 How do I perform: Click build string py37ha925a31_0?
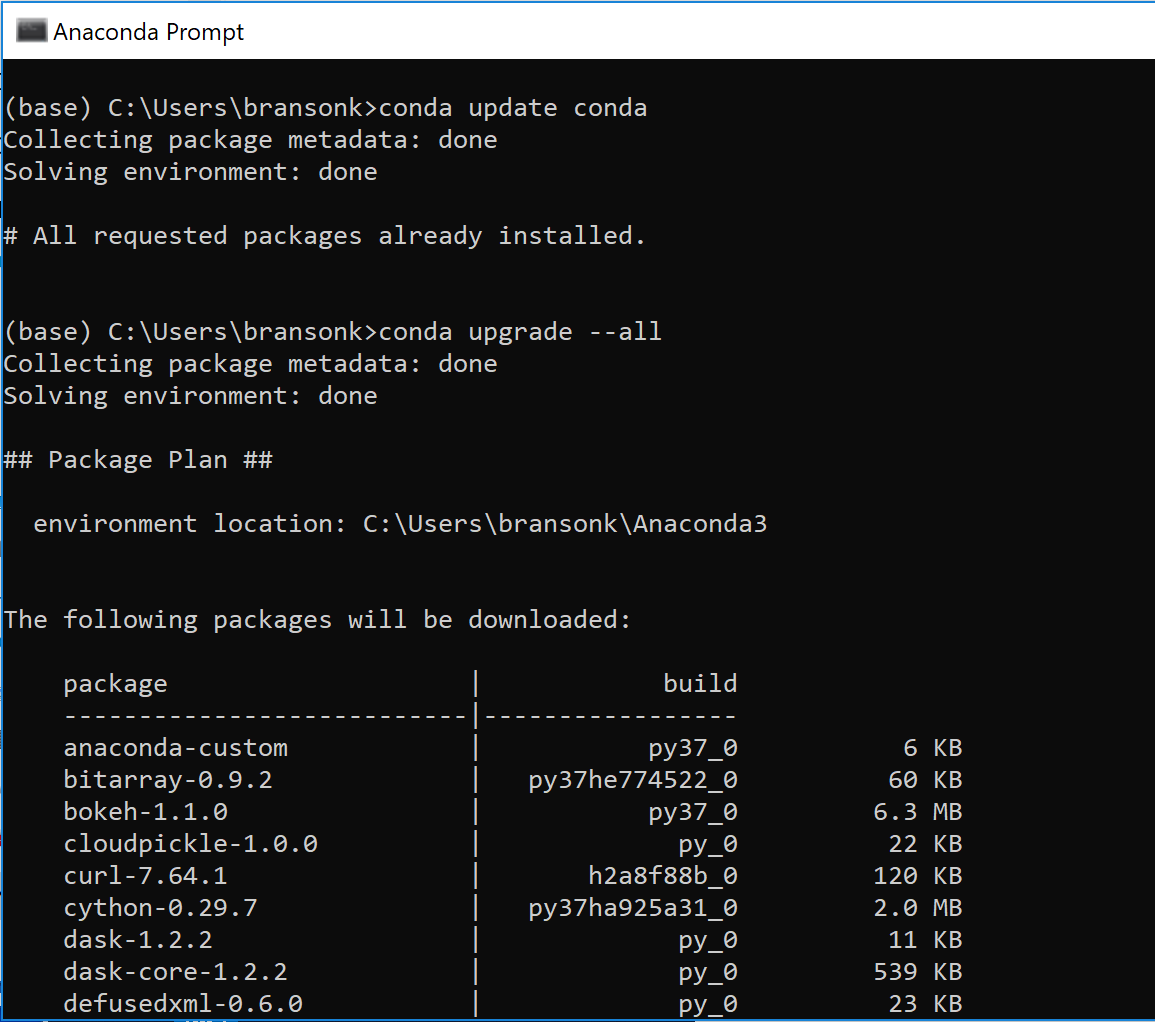[633, 909]
